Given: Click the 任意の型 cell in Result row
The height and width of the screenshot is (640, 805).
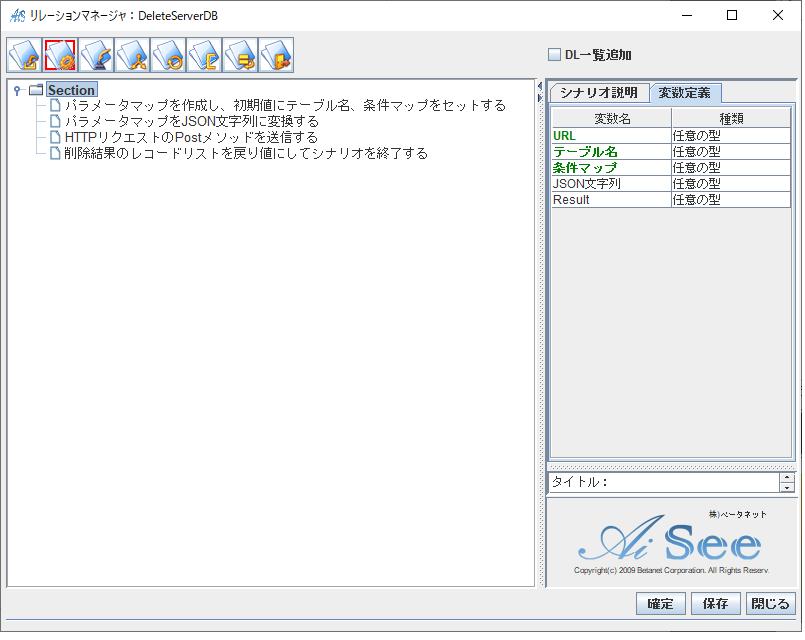Looking at the screenshot, I should pos(731,199).
